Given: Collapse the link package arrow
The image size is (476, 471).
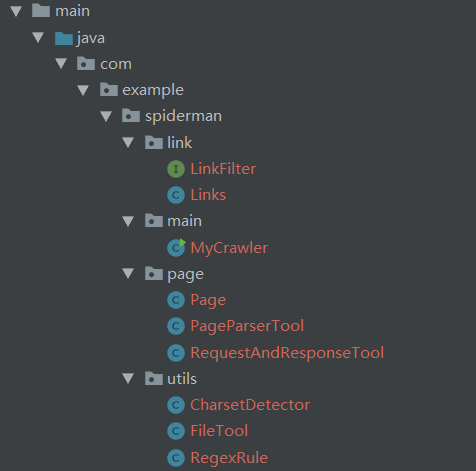Looking at the screenshot, I should 128,142.
